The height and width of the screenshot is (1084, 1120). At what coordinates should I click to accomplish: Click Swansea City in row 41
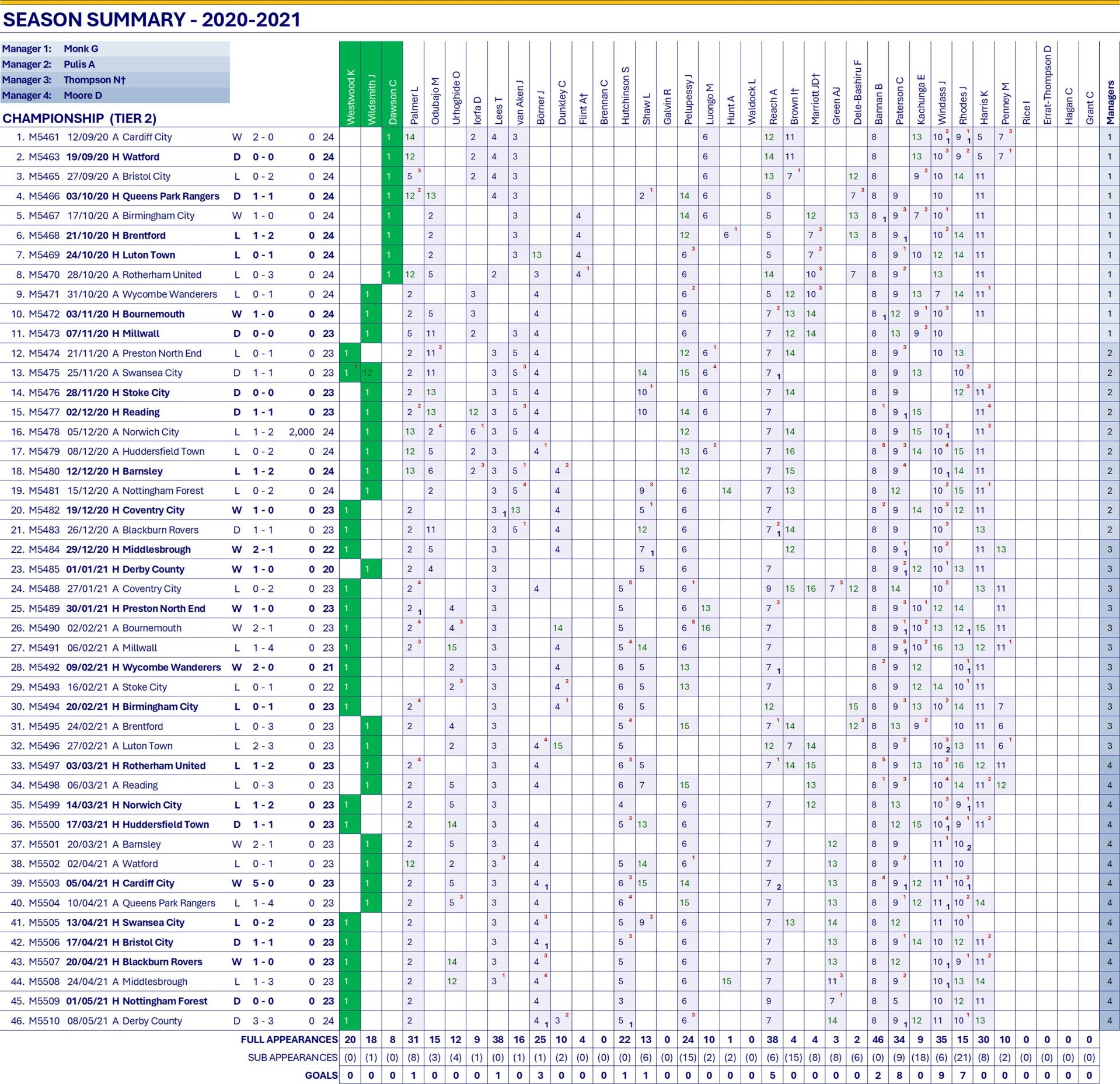click(153, 922)
